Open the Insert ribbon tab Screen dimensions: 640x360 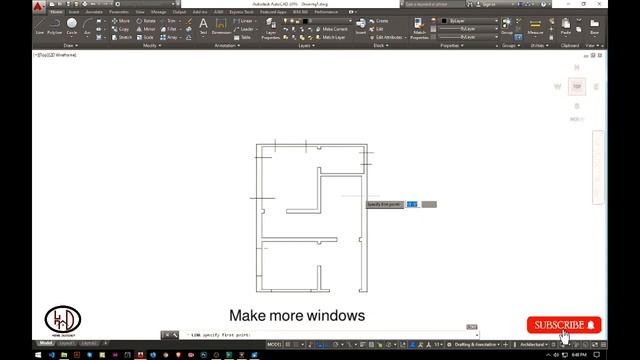(74, 12)
